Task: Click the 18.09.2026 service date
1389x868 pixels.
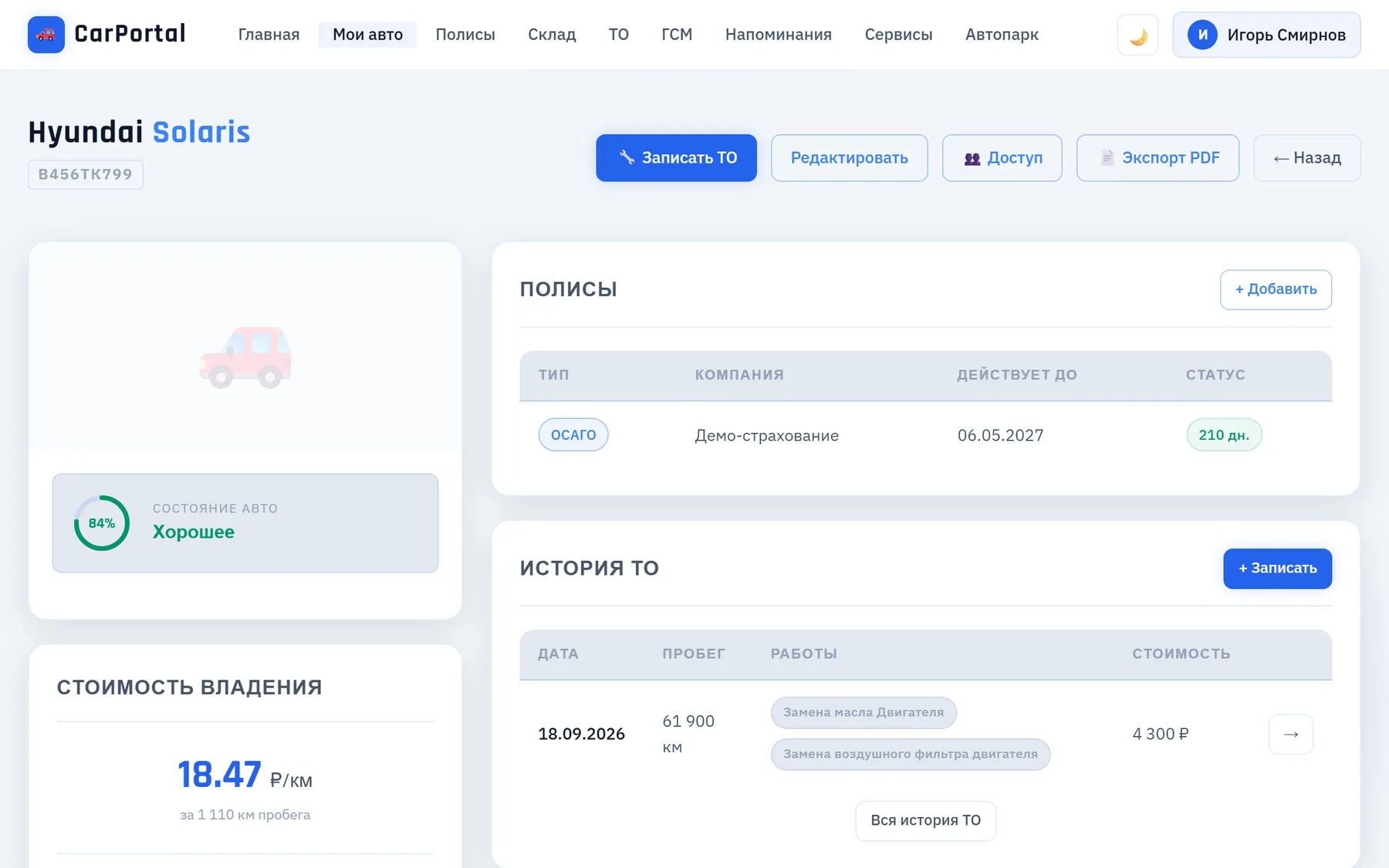Action: [581, 734]
